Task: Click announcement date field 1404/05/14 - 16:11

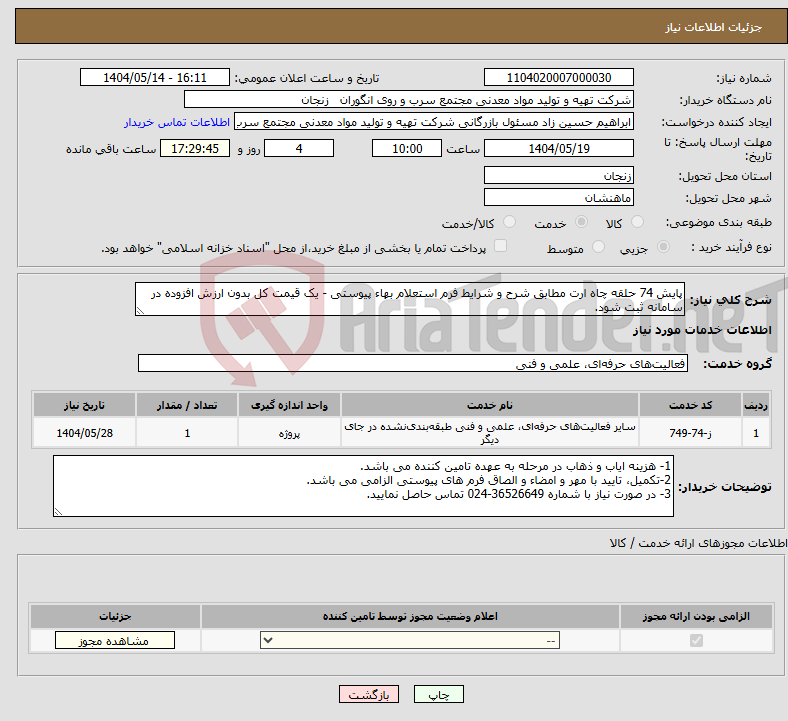Action: [155, 77]
